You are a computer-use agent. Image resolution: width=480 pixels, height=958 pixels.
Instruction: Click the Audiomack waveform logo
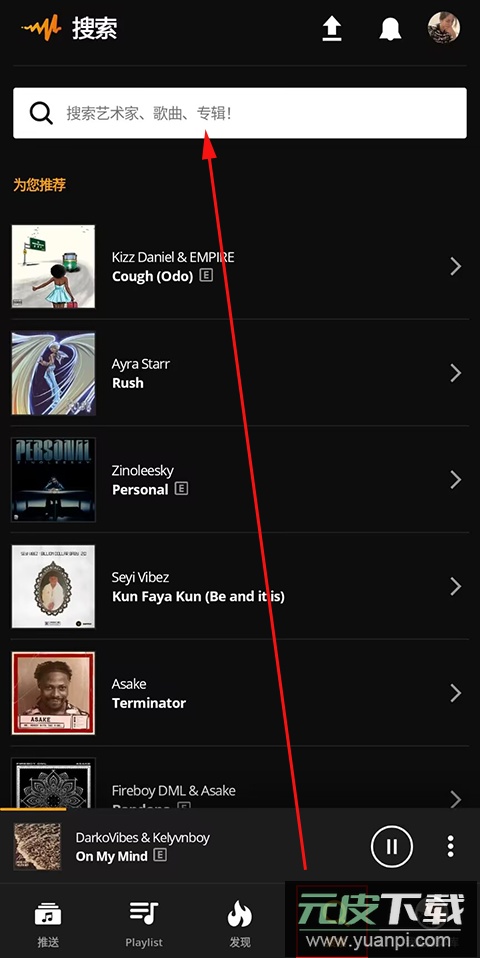tap(42, 28)
